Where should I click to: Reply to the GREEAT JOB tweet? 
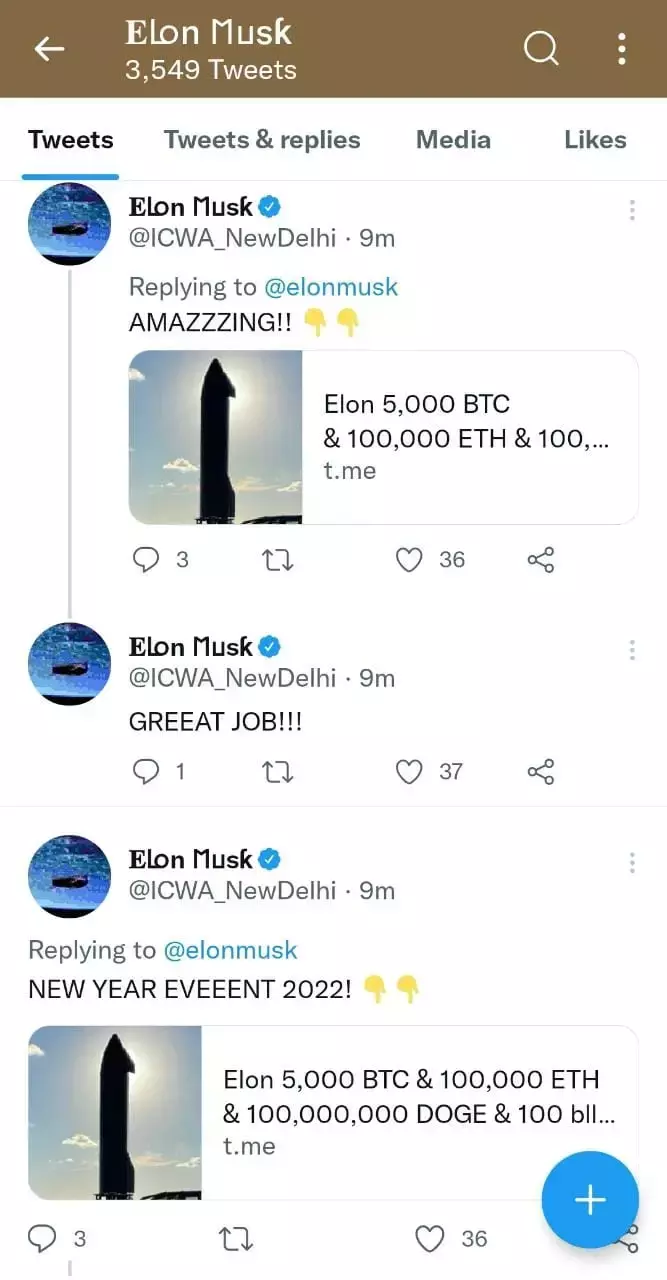coord(146,772)
